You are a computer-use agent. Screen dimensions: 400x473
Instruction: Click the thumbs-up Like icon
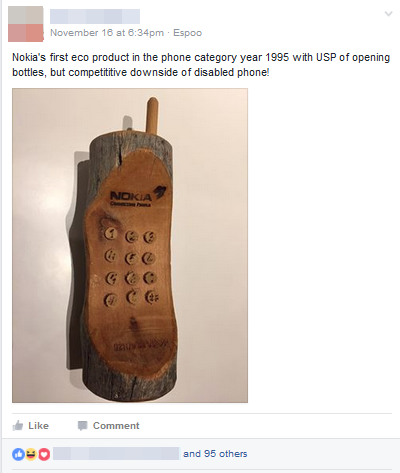(18, 425)
